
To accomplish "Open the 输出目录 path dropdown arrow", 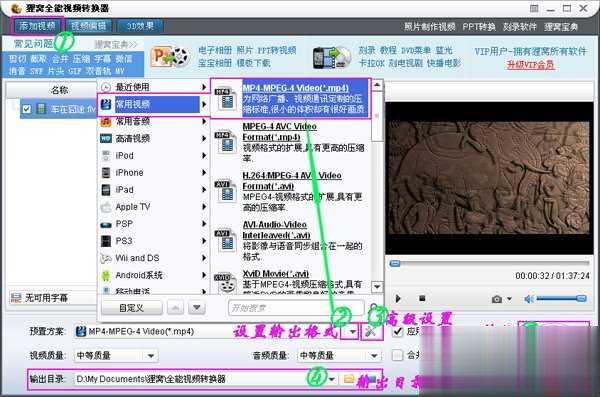I will point(331,379).
